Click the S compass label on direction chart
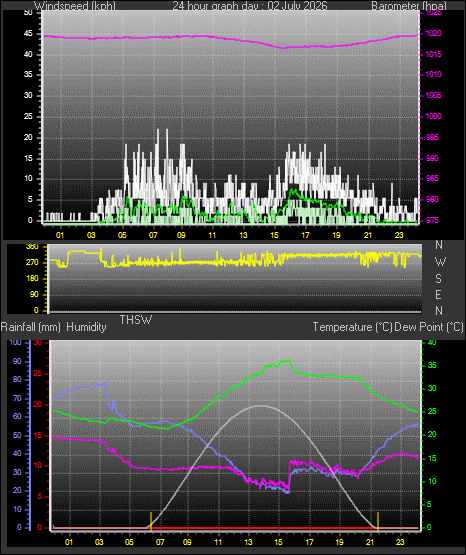Screen dimensions: 466x555 tap(439, 279)
